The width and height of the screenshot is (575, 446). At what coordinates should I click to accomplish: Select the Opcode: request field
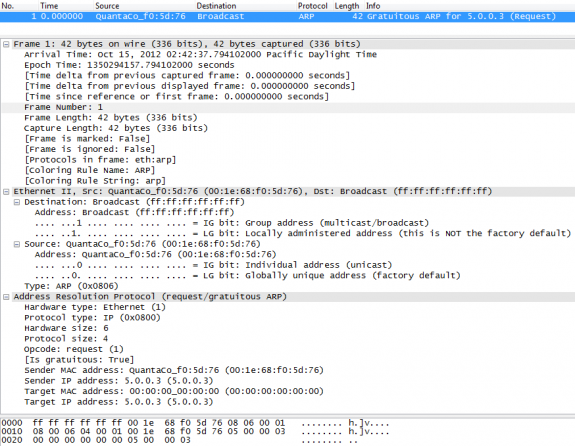(x=74, y=349)
